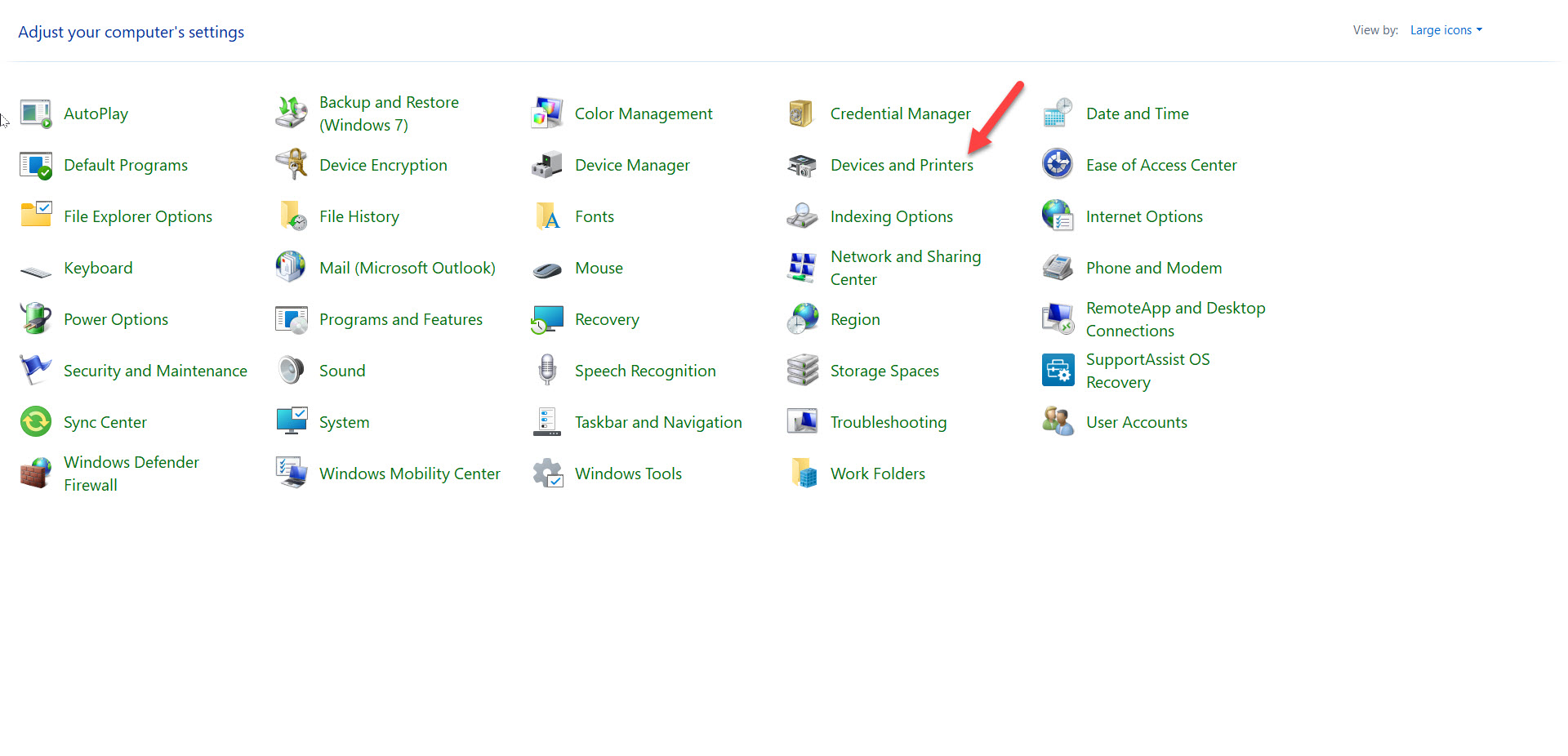Viewport: 1568px width, 756px height.
Task: Open Power Options
Action: point(116,319)
